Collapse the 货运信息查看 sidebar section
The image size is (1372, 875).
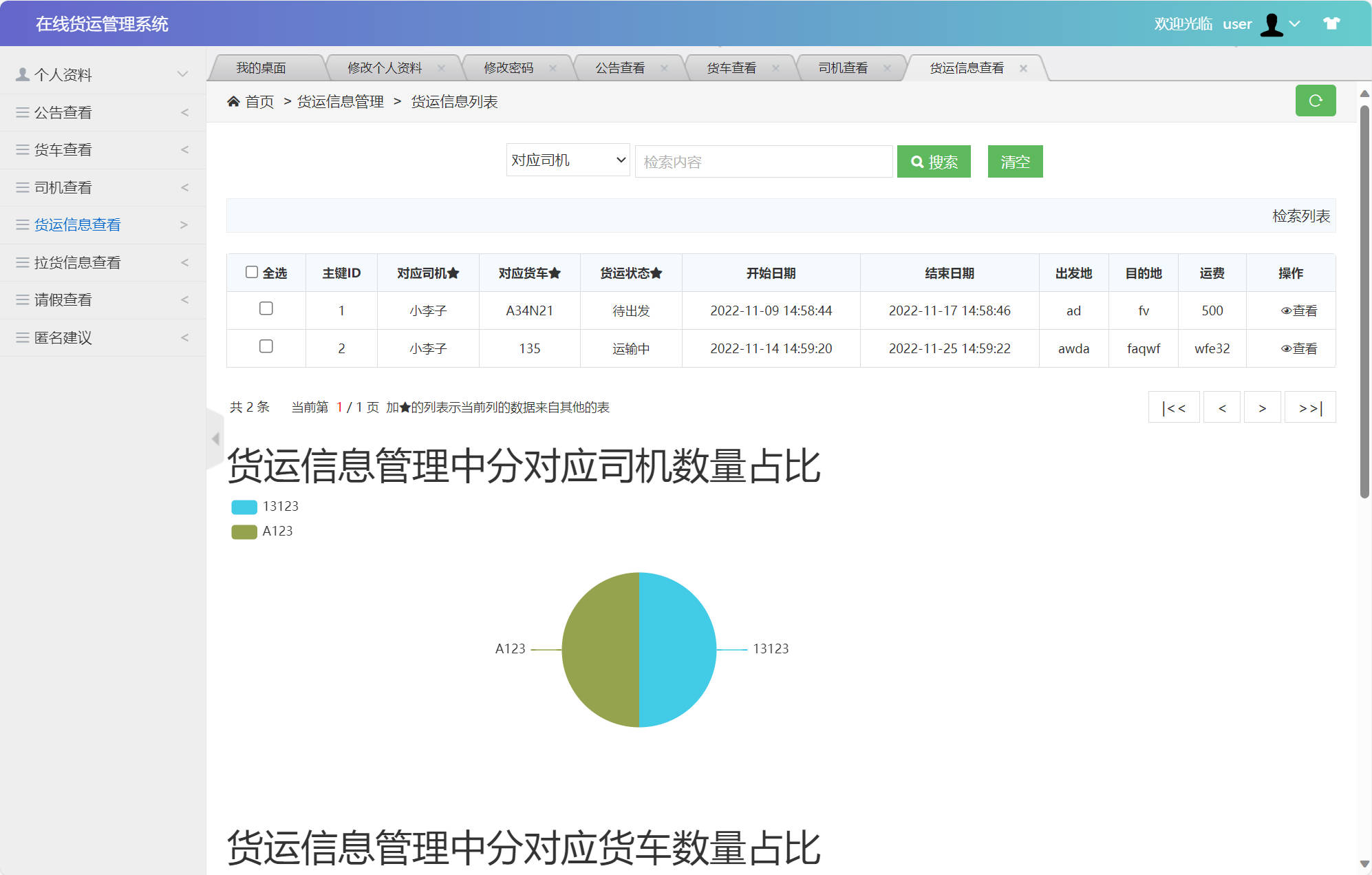click(x=184, y=224)
